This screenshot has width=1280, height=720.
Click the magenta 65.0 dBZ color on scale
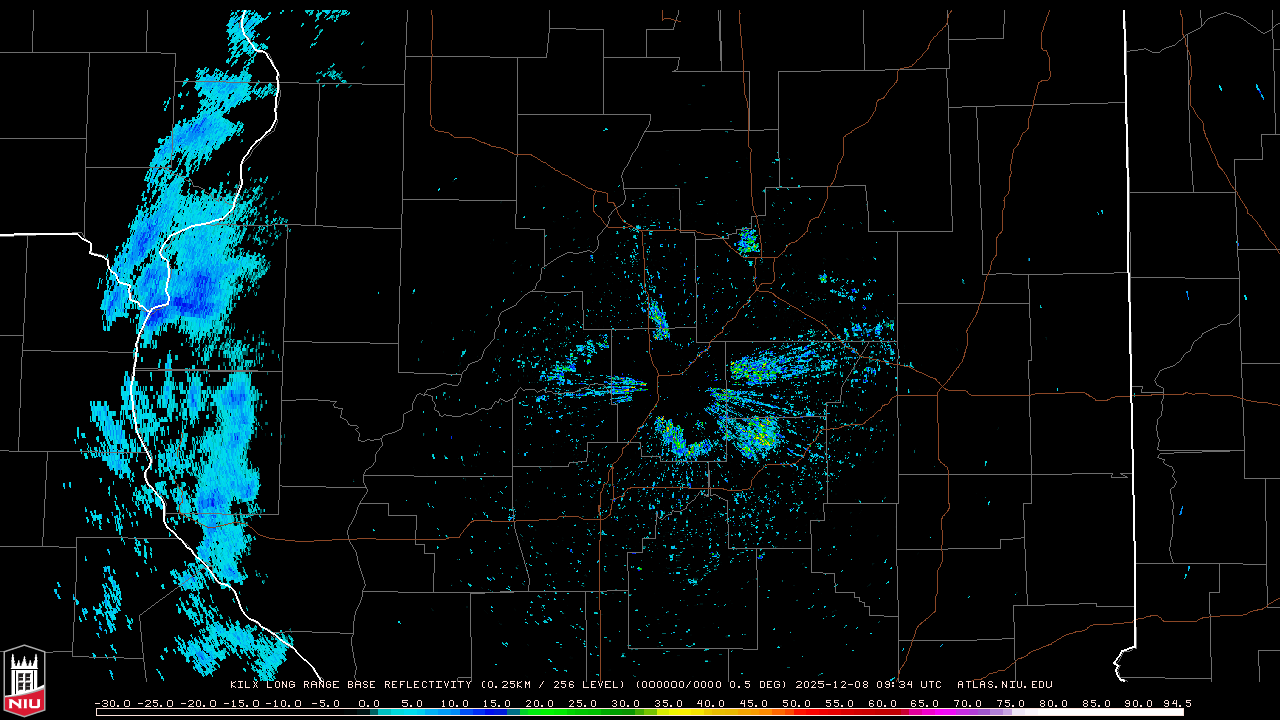click(925, 712)
